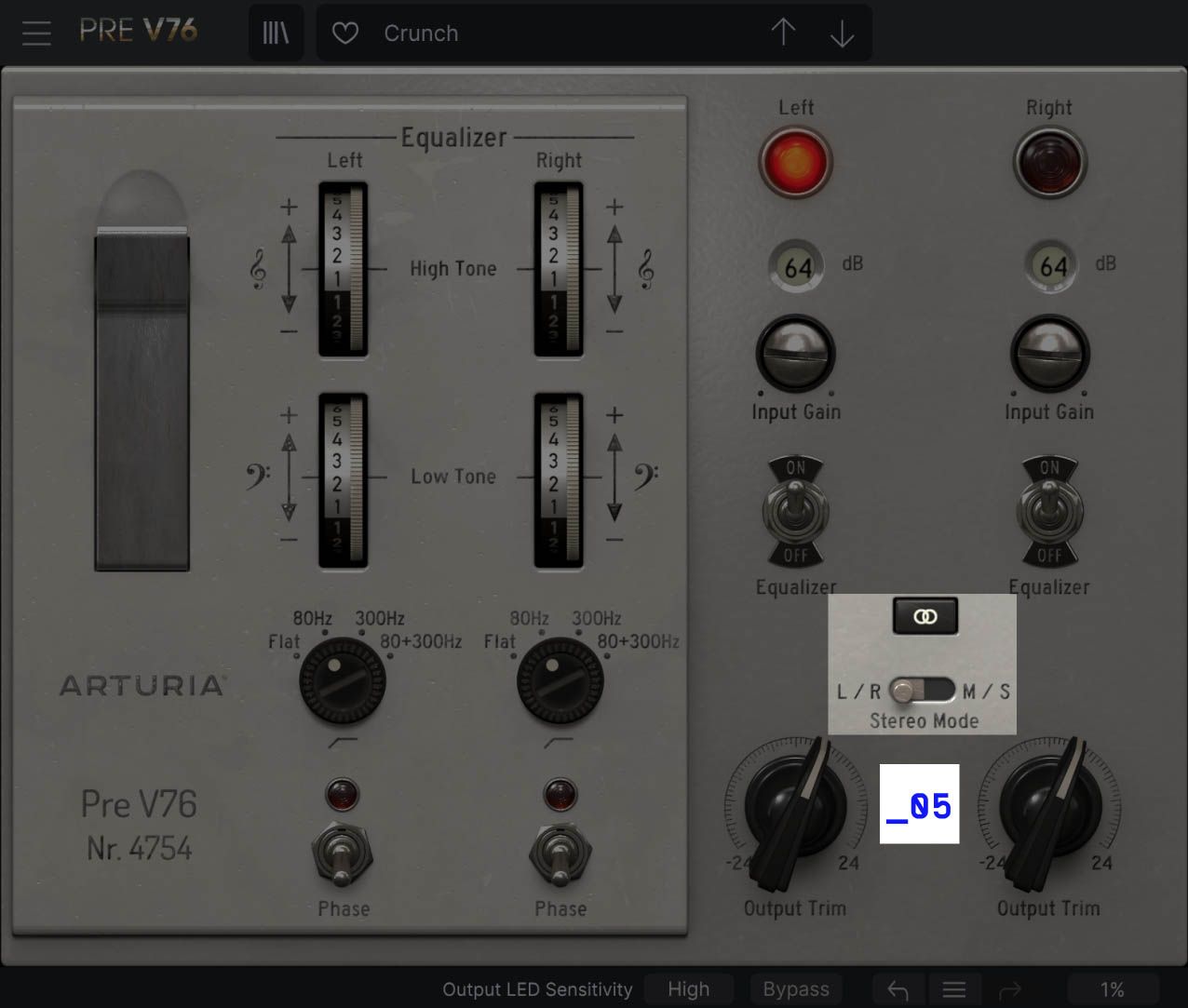
Task: Click the Left channel High Tone wheel
Action: click(x=344, y=270)
